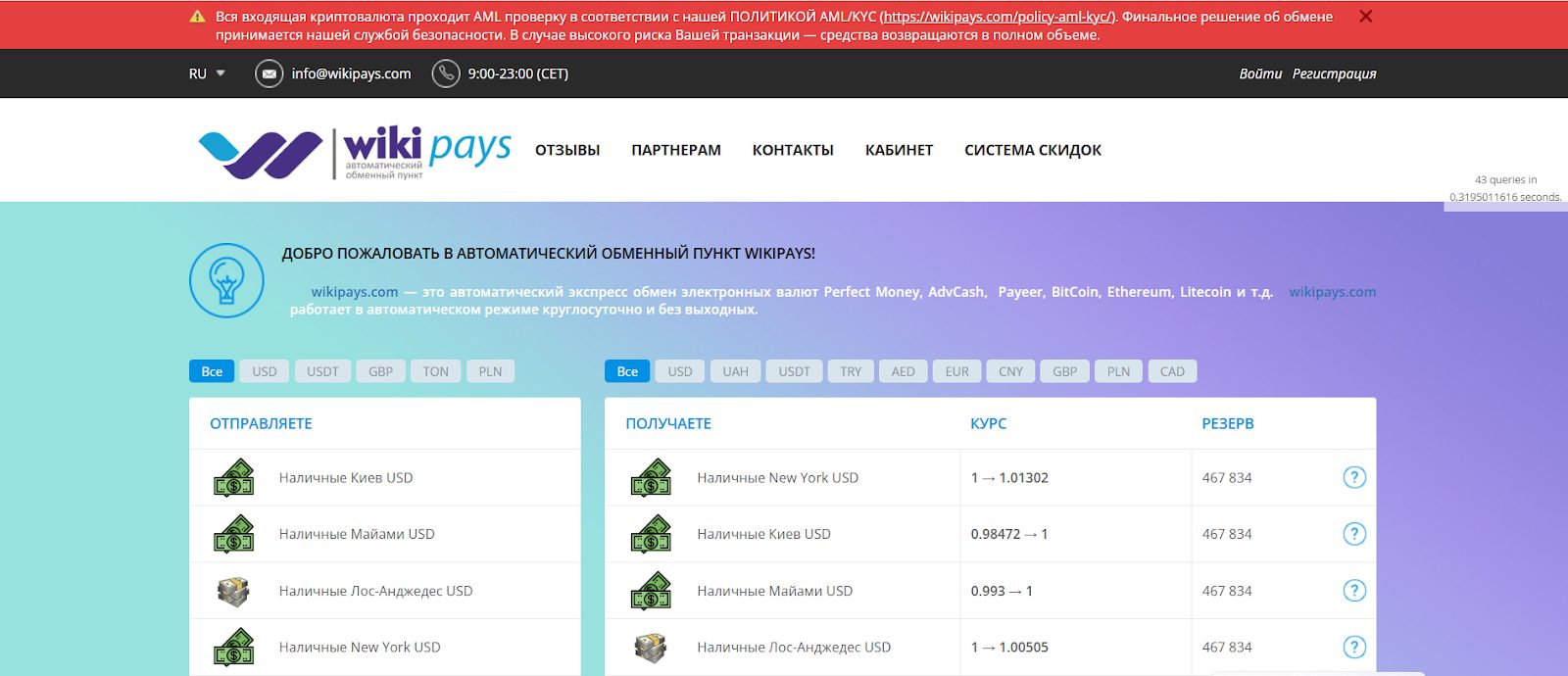Image resolution: width=1568 pixels, height=676 pixels.
Task: Click cash icon for receive Киев USD
Action: (x=651, y=534)
